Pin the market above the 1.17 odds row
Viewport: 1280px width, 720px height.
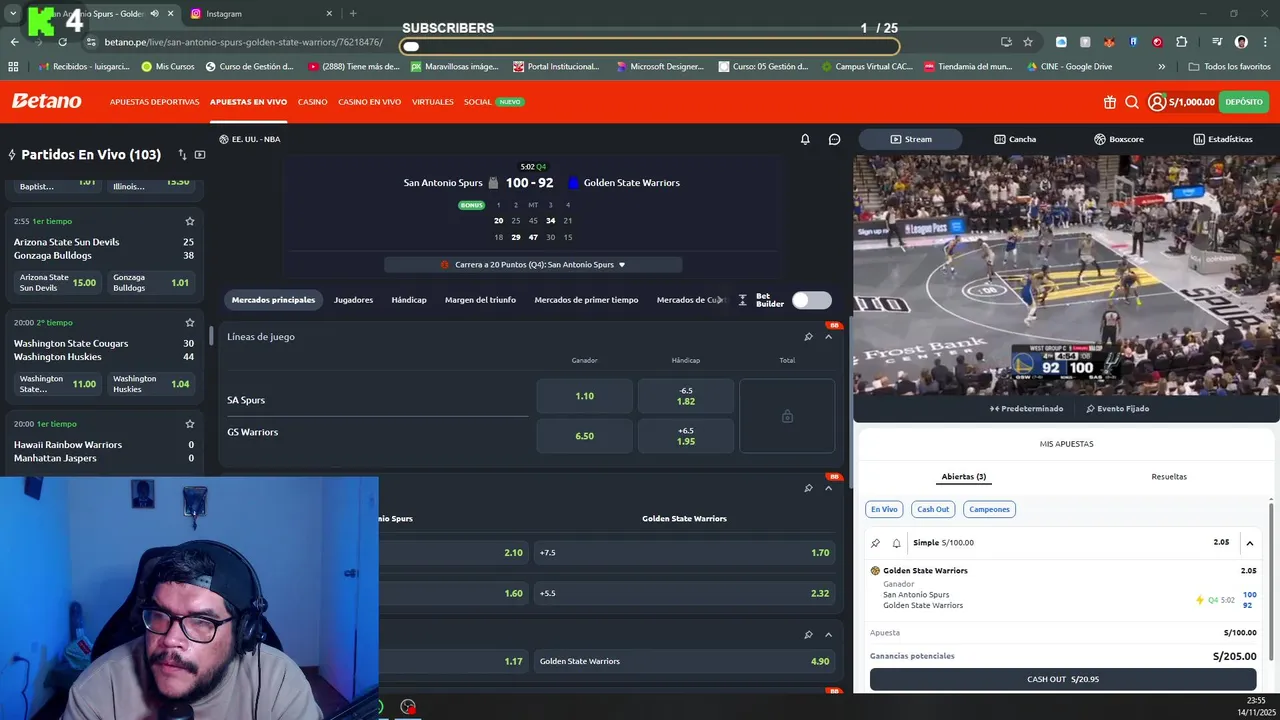(x=808, y=635)
